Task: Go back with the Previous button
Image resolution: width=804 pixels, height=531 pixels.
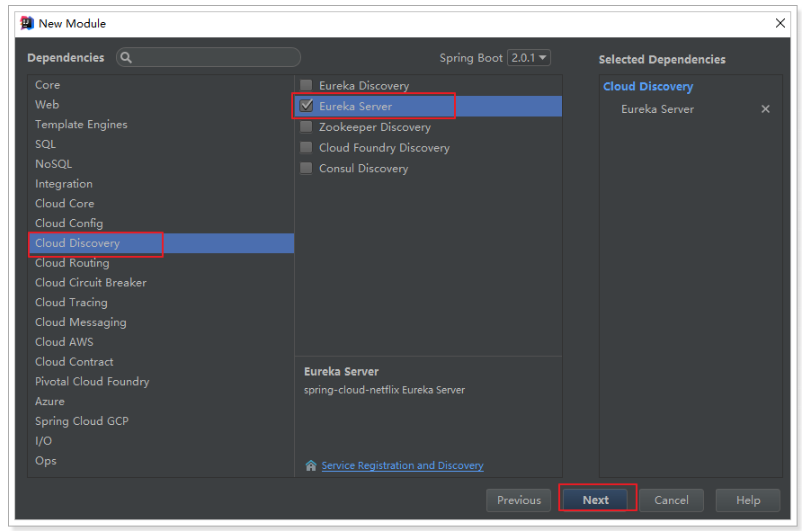Action: click(x=518, y=500)
